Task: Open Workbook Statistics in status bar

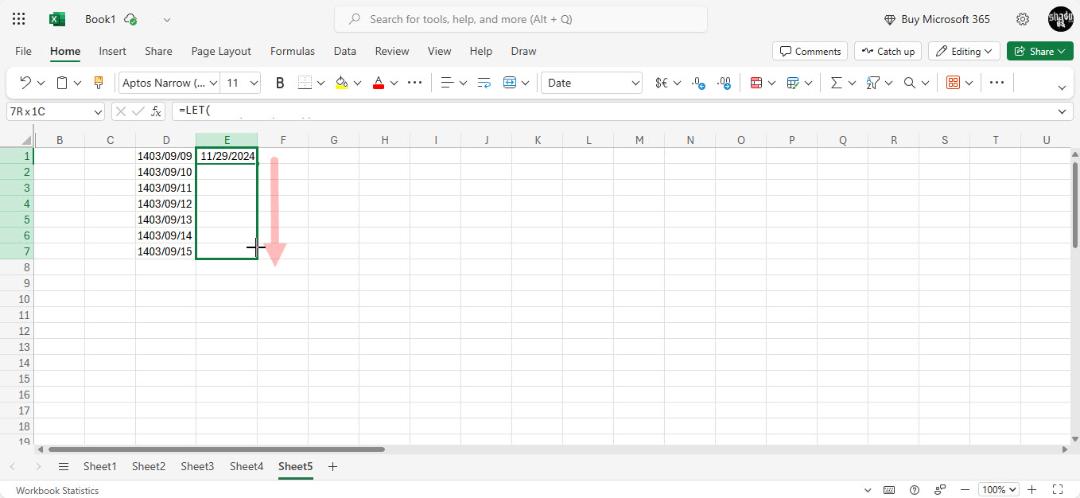Action: (x=57, y=490)
